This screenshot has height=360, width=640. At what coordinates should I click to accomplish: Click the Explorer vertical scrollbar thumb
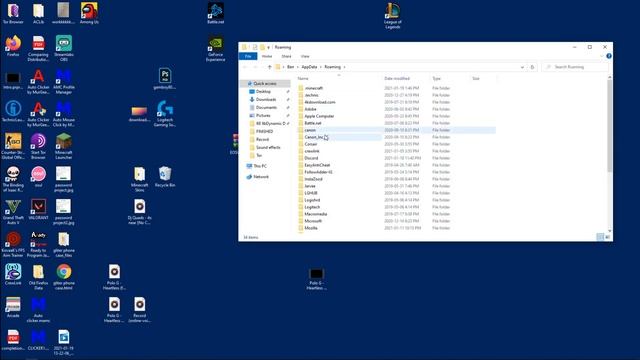pyautogui.click(x=609, y=126)
